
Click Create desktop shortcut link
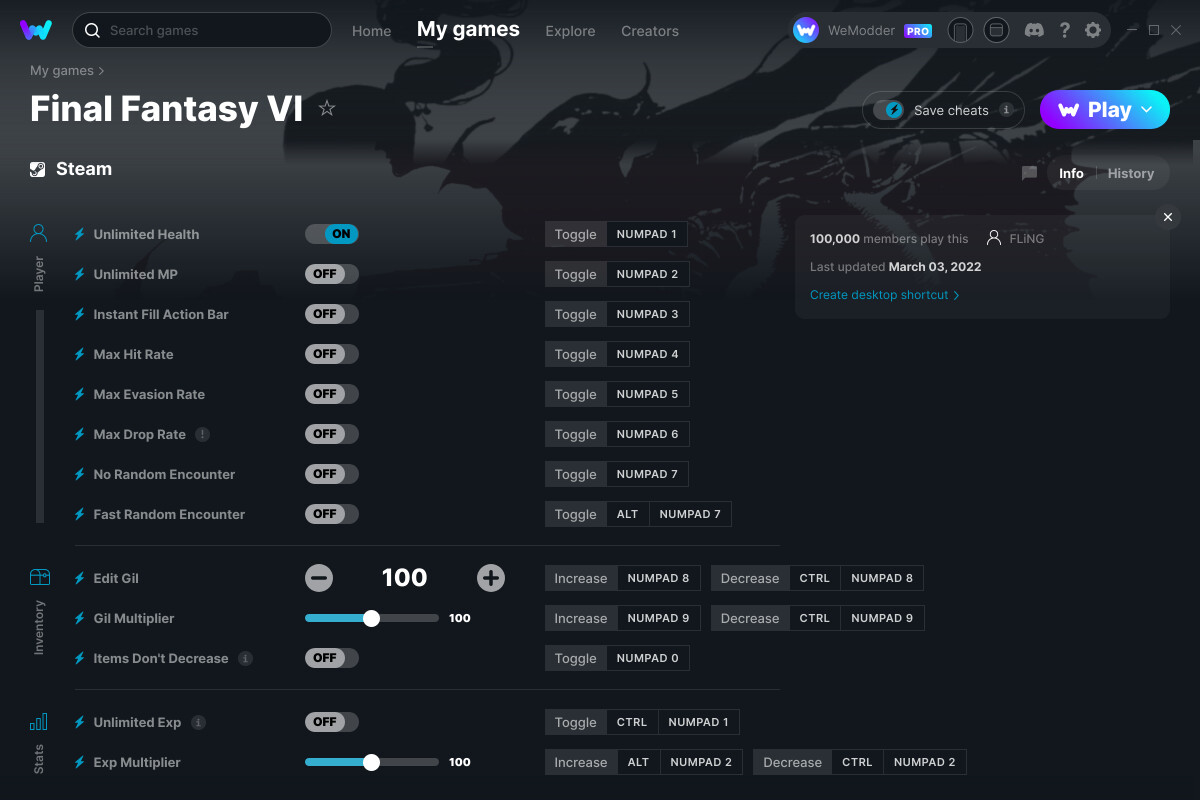885,295
